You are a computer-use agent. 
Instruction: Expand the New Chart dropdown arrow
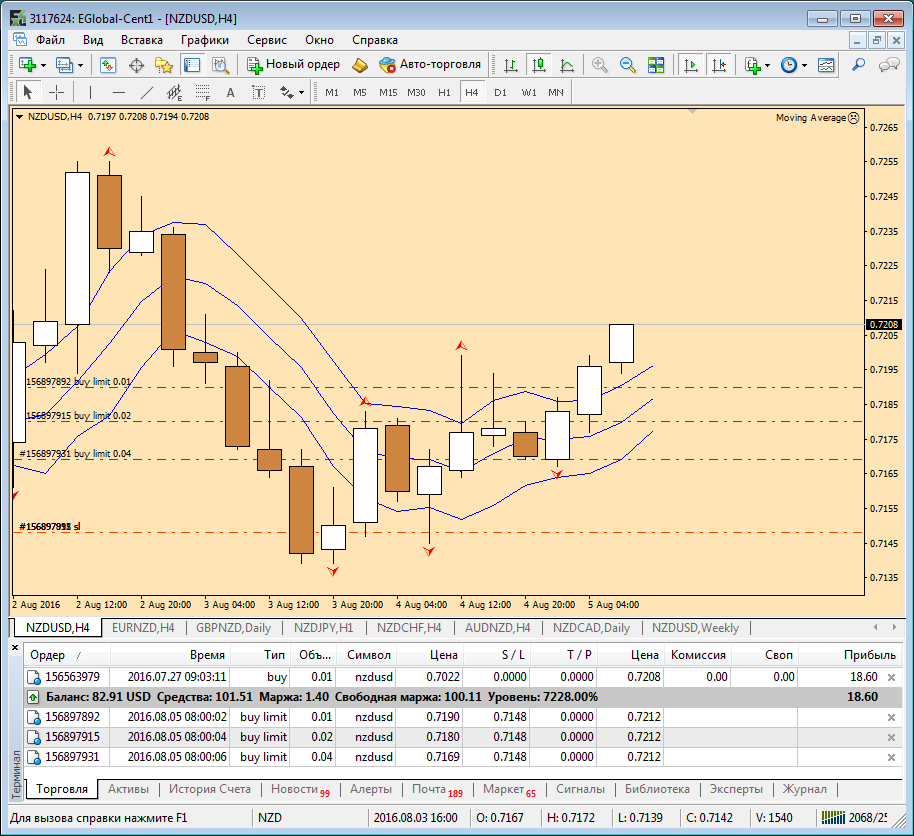(44, 65)
